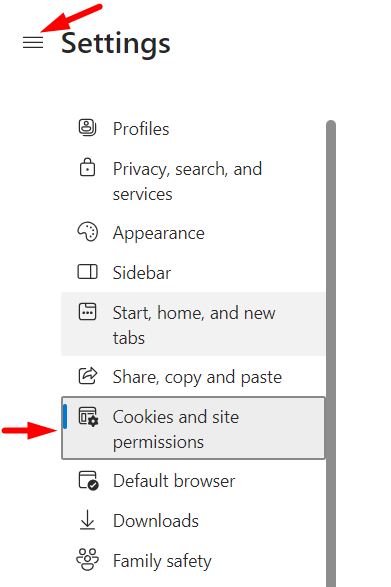Click the Share, copy and paste icon
This screenshot has height=587, width=391.
coord(88,376)
